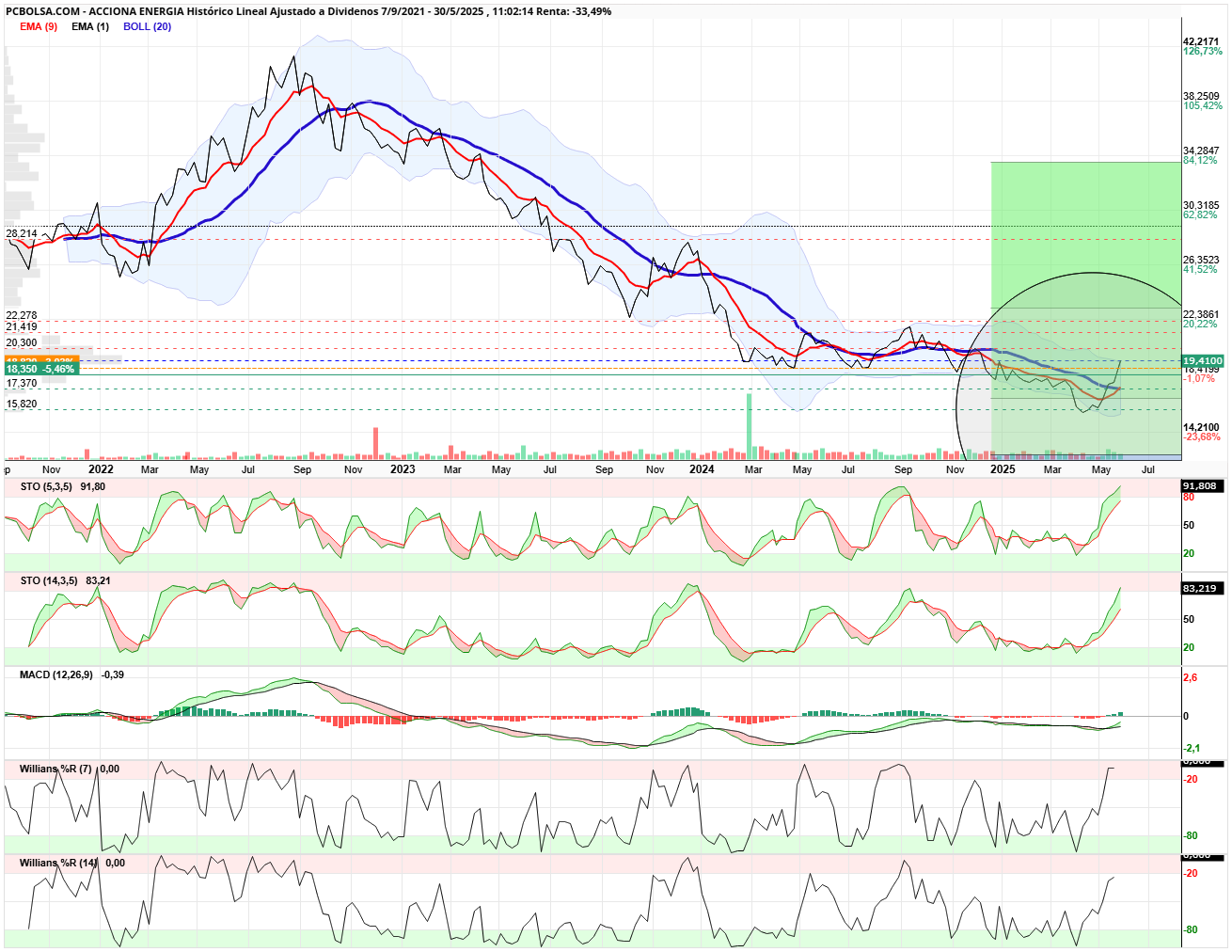Click the 20,300 horizontal level label
This screenshot has height=952, width=1232.
click(22, 343)
